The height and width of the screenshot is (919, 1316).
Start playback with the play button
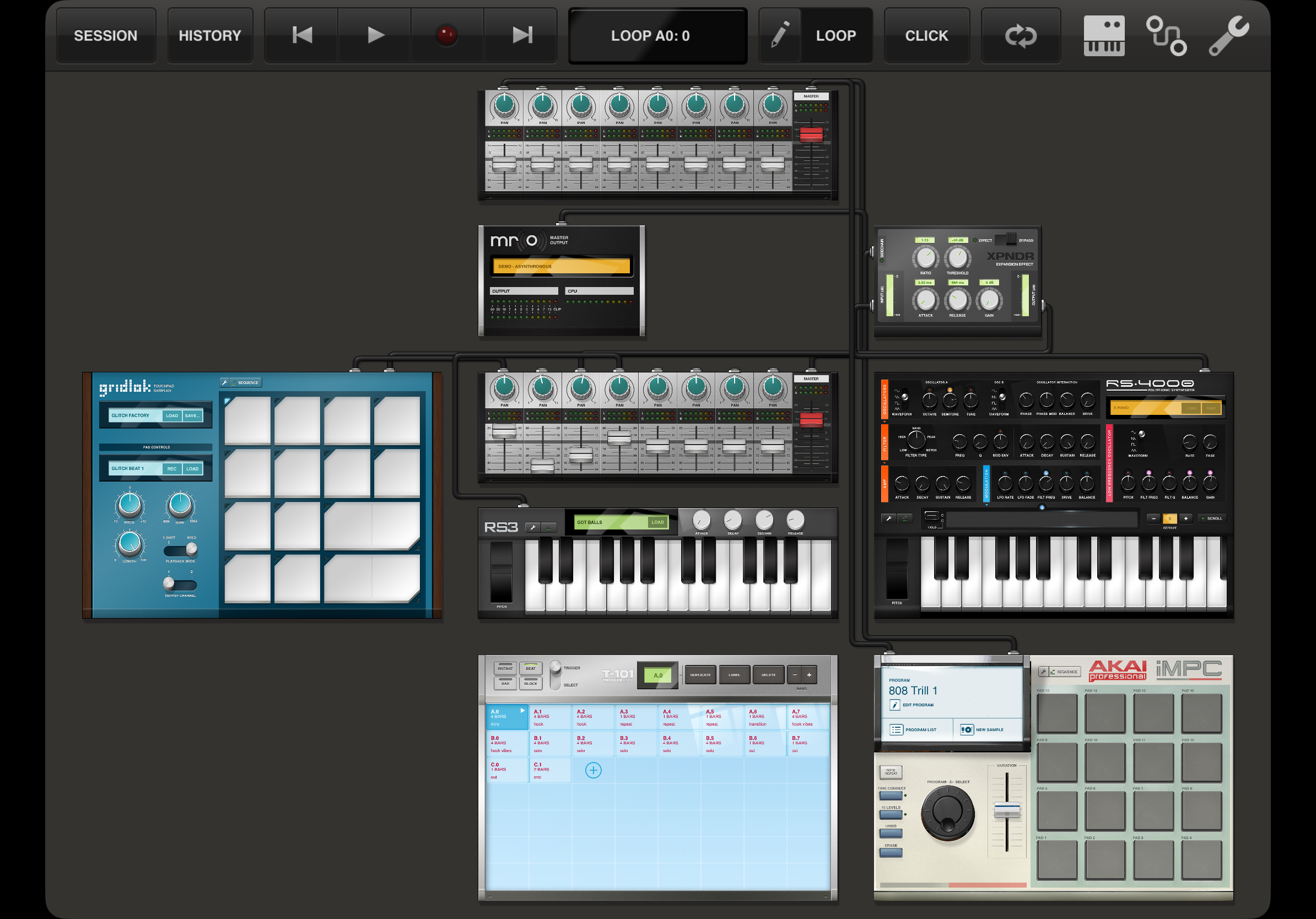click(375, 35)
